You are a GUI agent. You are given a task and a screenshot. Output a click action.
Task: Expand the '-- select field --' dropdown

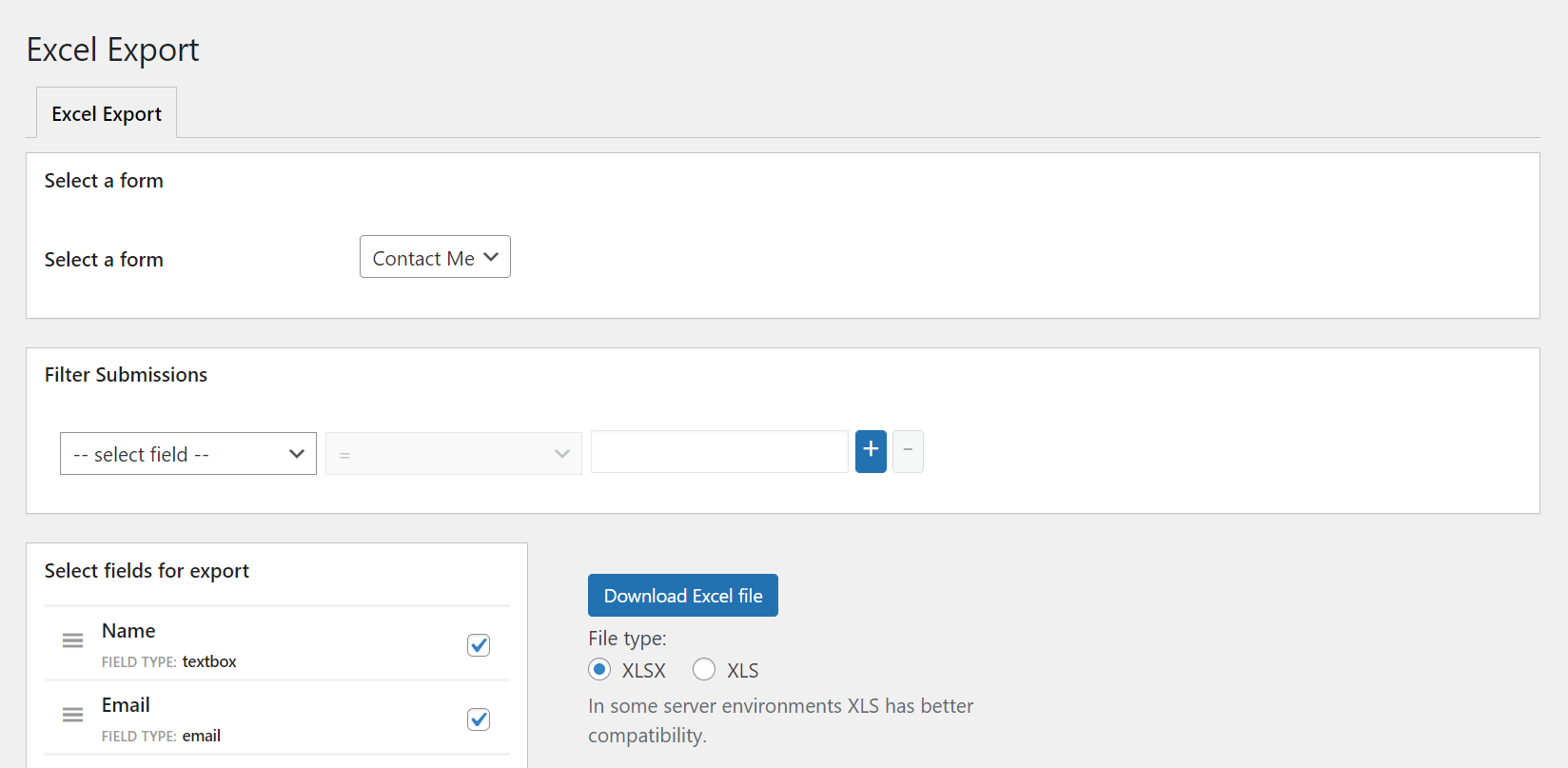(188, 454)
